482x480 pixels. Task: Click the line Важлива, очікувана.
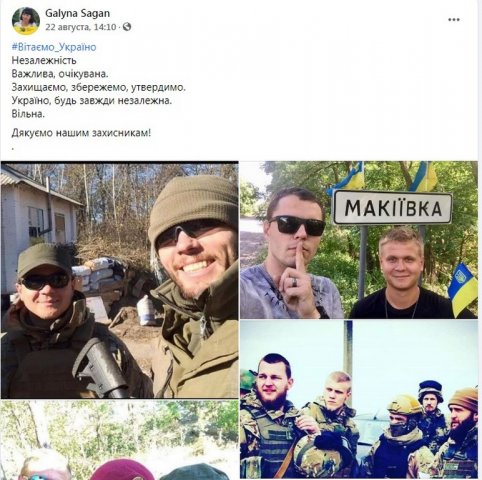(60, 74)
